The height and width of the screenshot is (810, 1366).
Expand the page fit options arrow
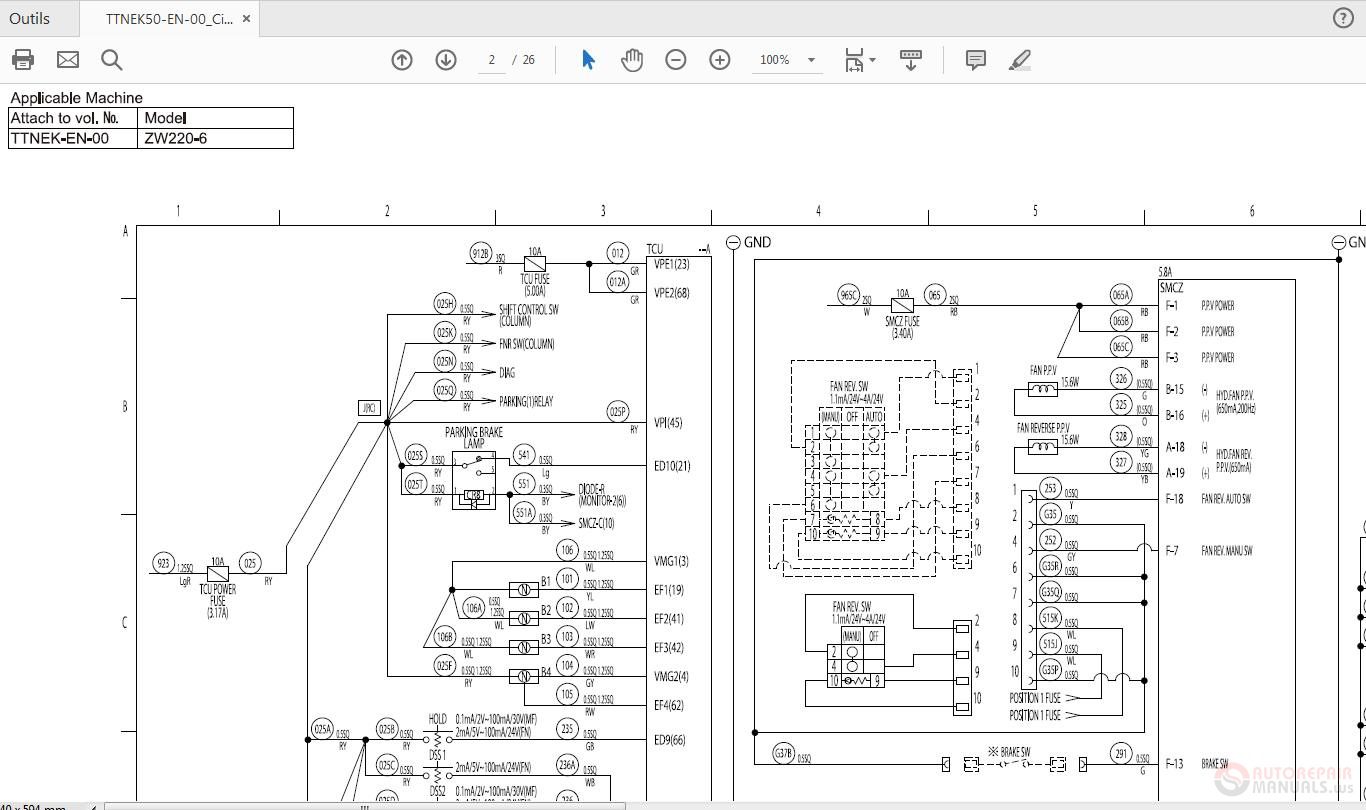(872, 59)
